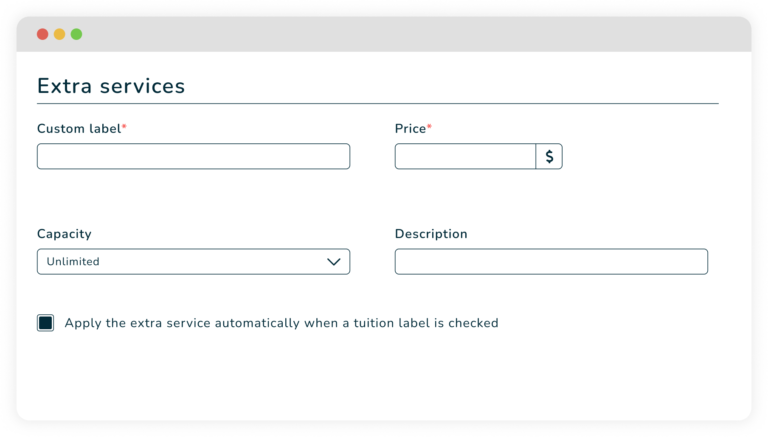Click the dollar sign currency icon

point(549,157)
